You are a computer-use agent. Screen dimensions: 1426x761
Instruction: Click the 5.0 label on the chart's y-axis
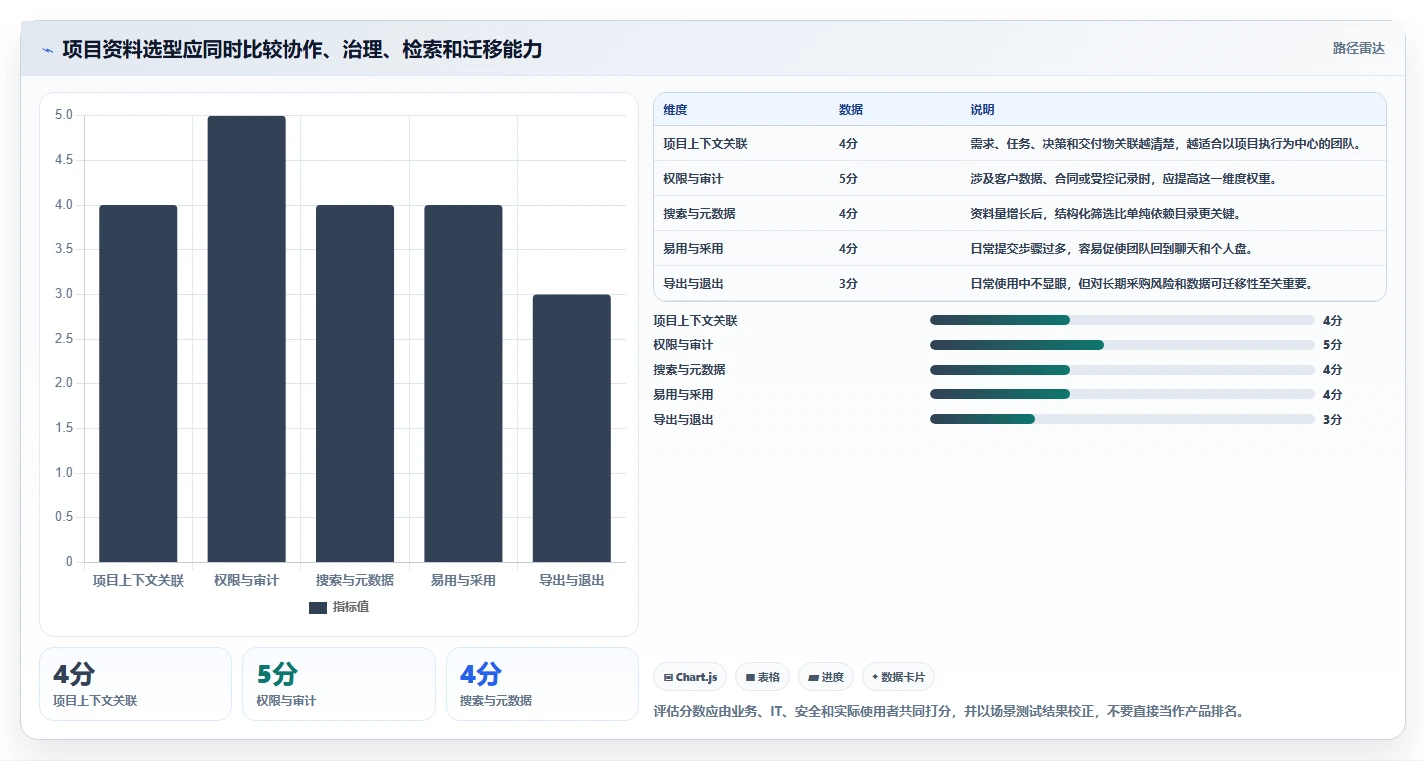click(x=63, y=116)
